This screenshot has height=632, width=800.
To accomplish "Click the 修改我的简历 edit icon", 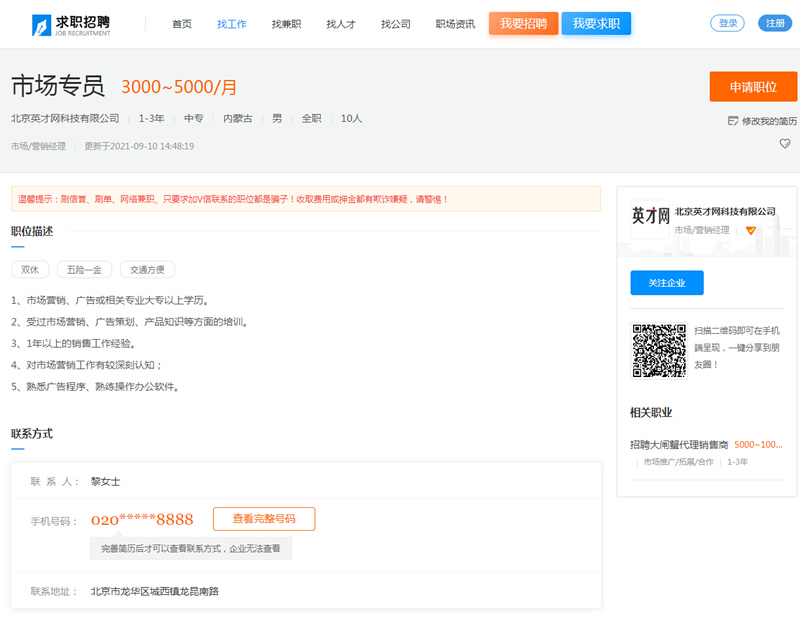I will click(x=733, y=121).
